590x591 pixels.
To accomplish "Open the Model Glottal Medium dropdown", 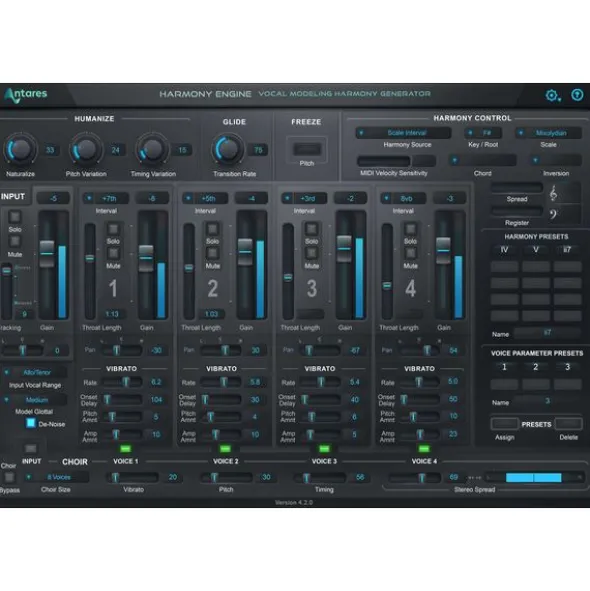I will coord(35,400).
